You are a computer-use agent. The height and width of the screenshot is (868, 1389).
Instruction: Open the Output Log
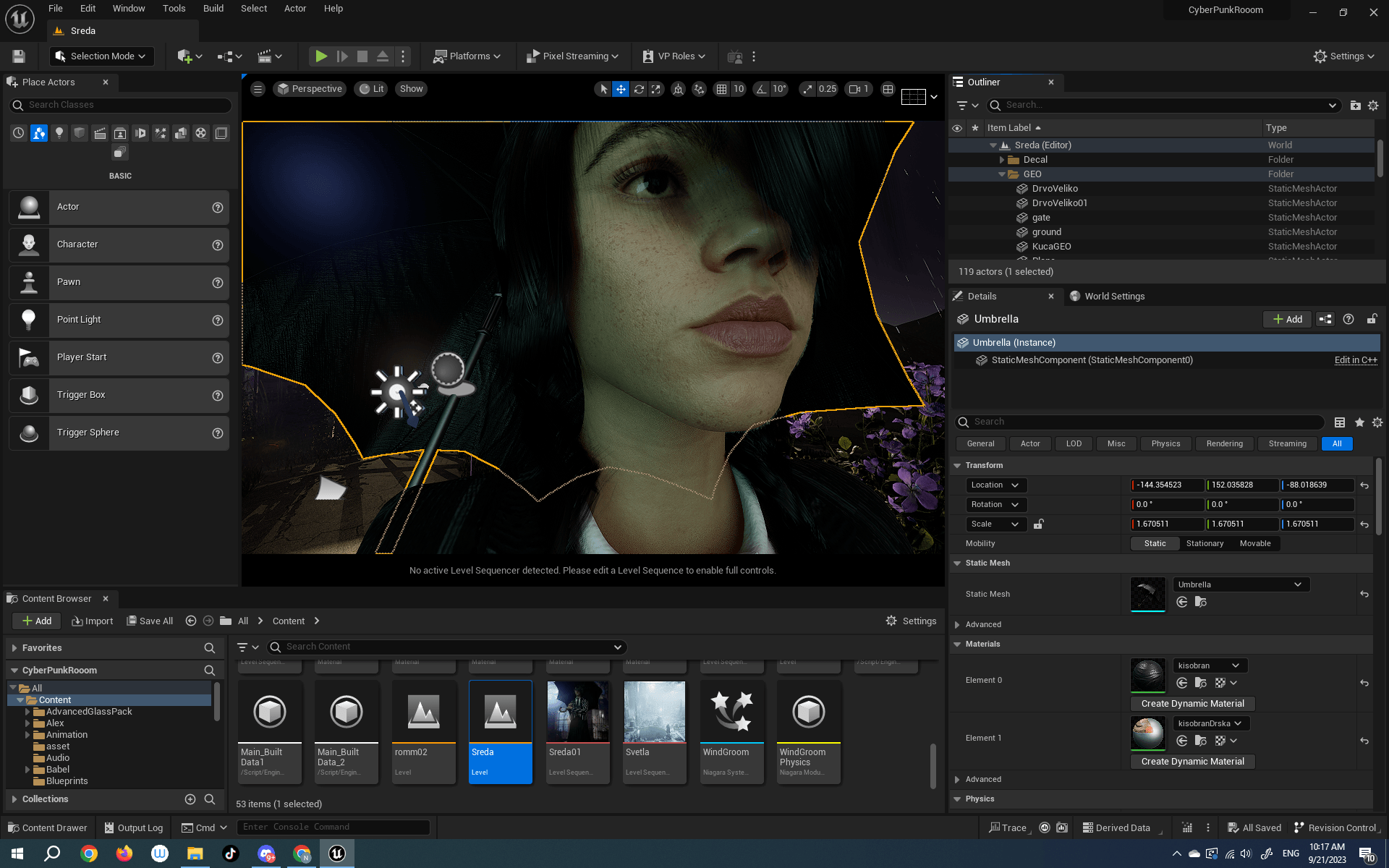(134, 827)
